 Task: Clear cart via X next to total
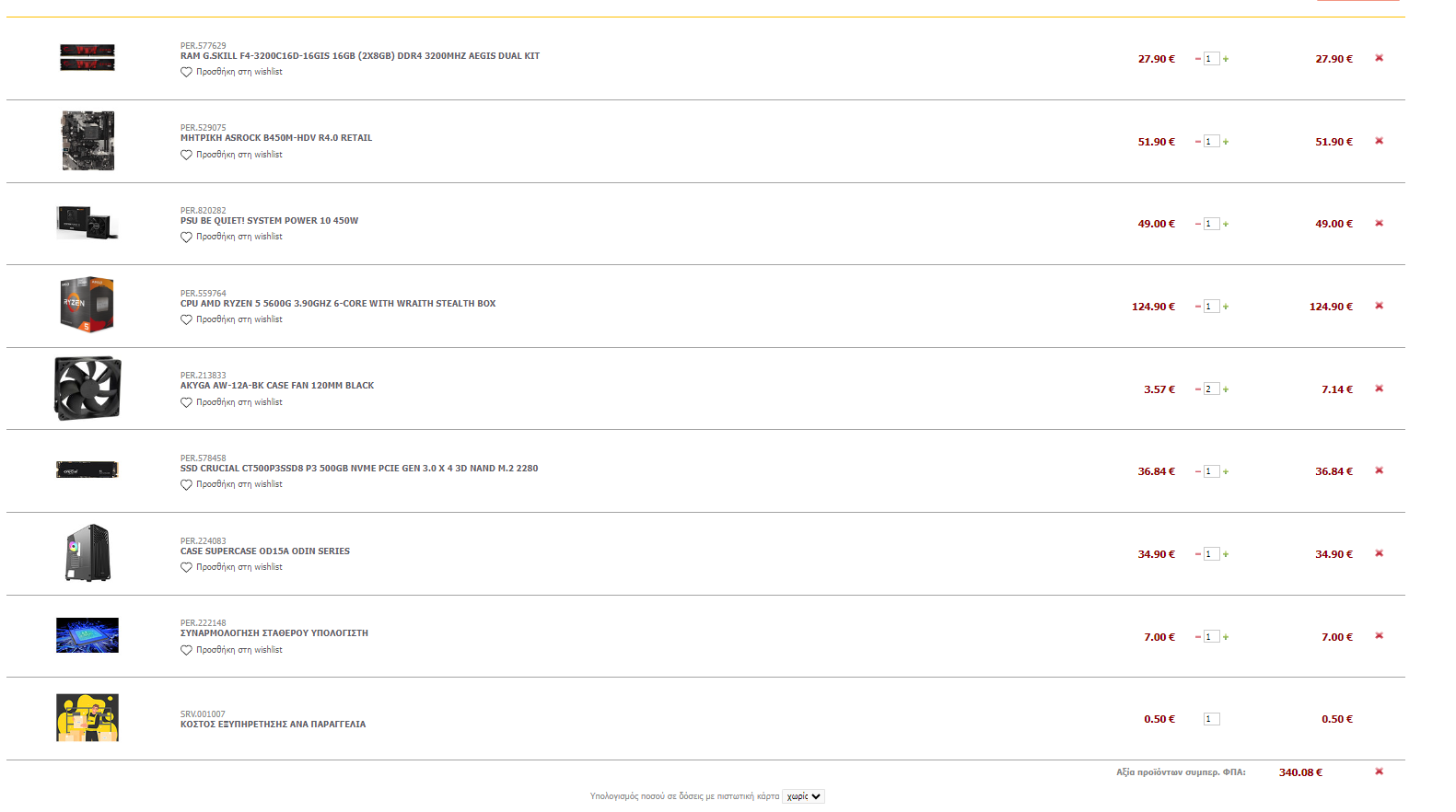(x=1379, y=771)
